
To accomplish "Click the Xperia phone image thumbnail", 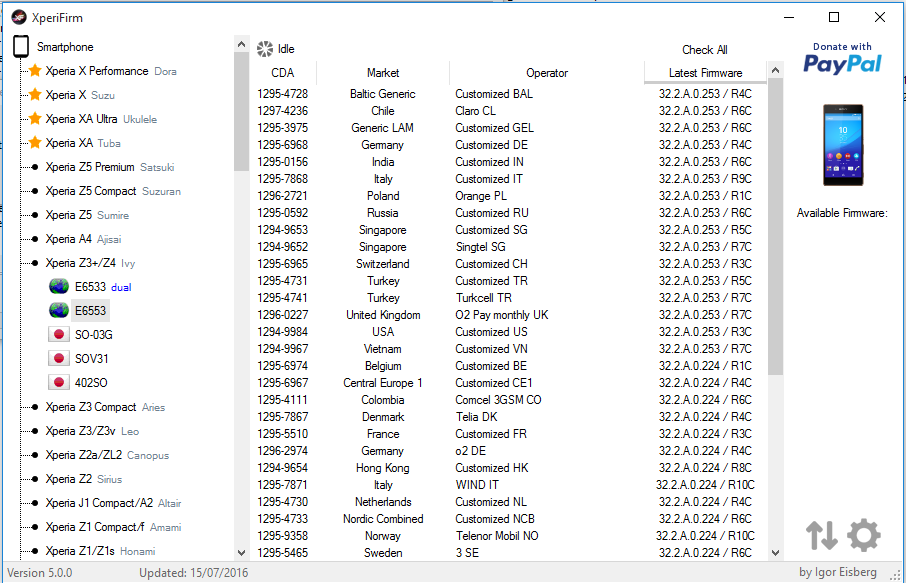I will coord(843,145).
